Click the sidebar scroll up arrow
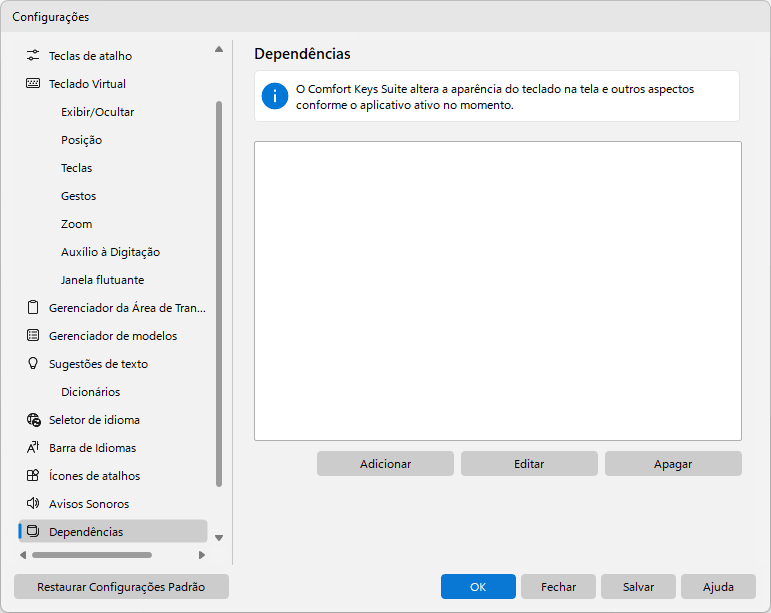771x613 pixels. click(219, 49)
